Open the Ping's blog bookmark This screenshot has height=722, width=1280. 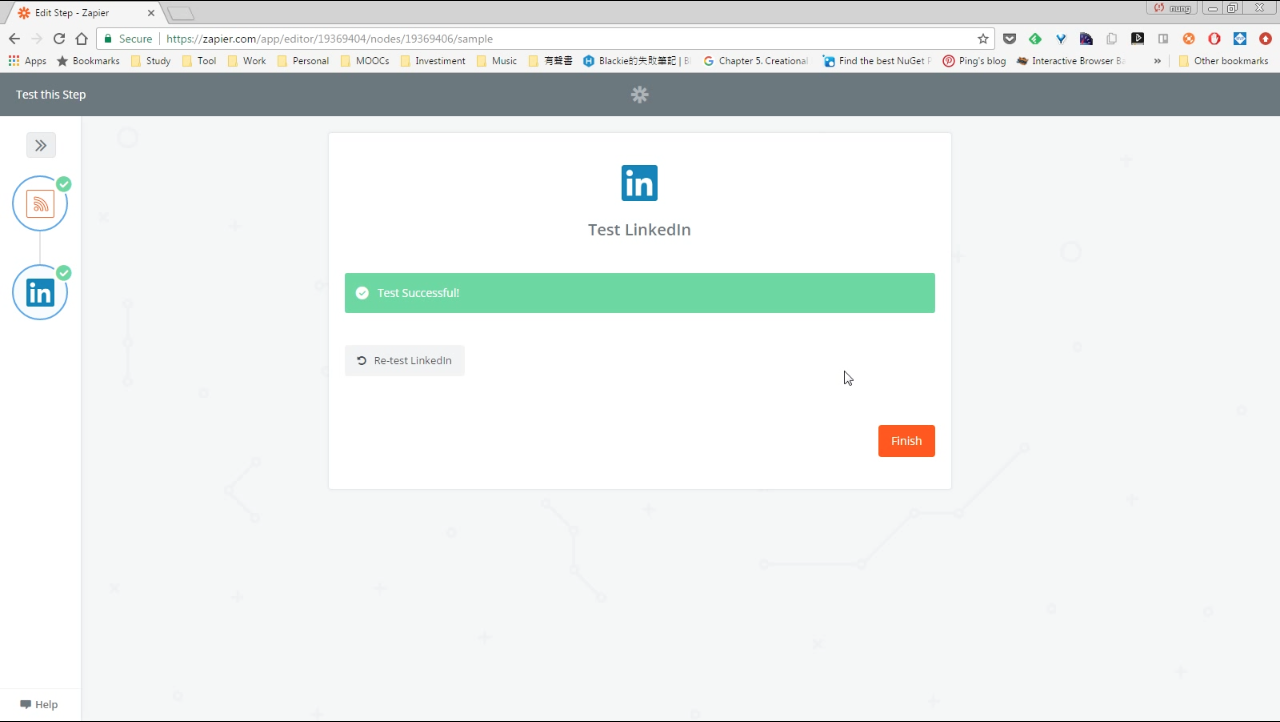pyautogui.click(x=975, y=61)
